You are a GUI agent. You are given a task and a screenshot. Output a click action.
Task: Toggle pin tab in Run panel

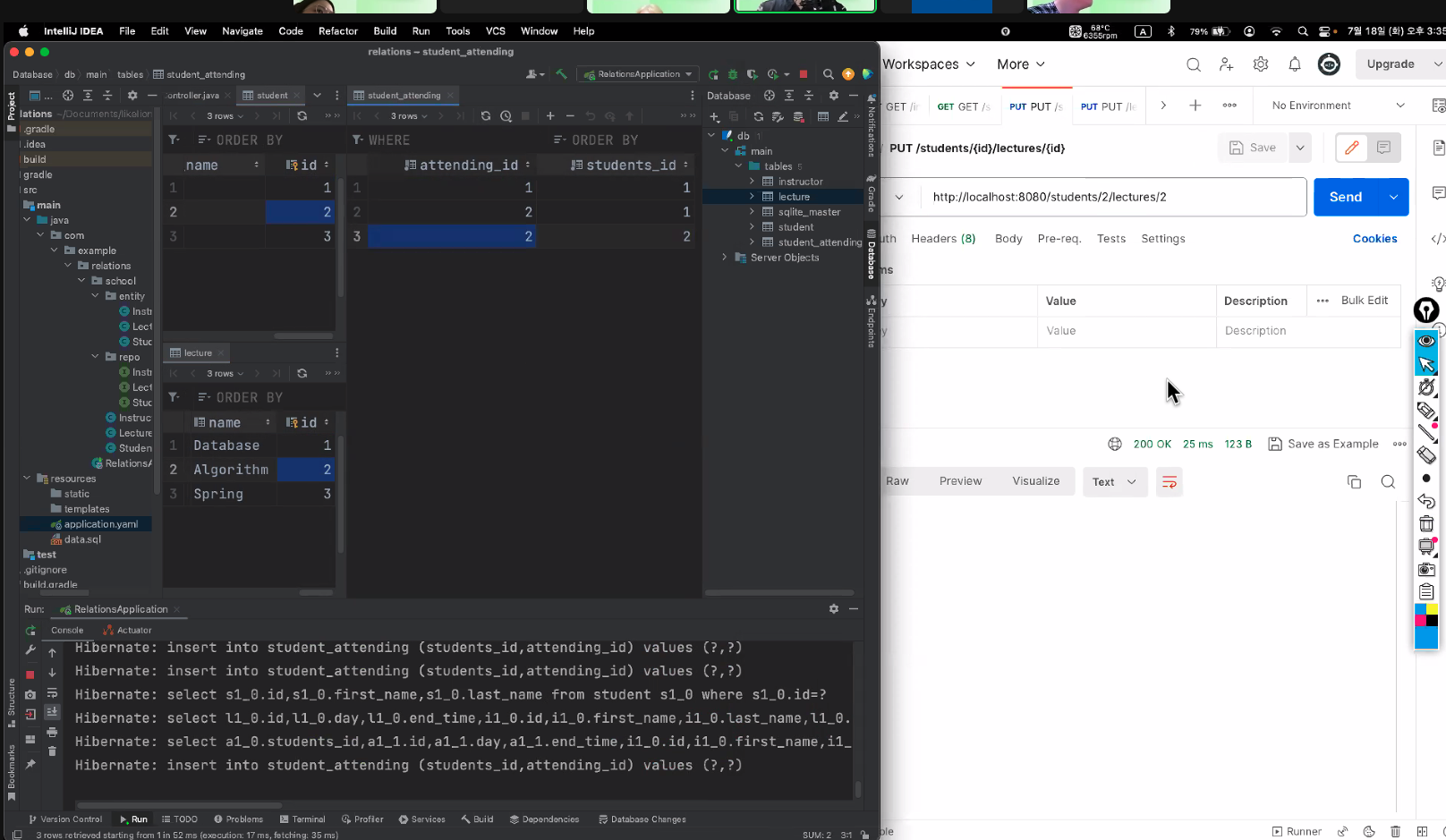(x=30, y=764)
